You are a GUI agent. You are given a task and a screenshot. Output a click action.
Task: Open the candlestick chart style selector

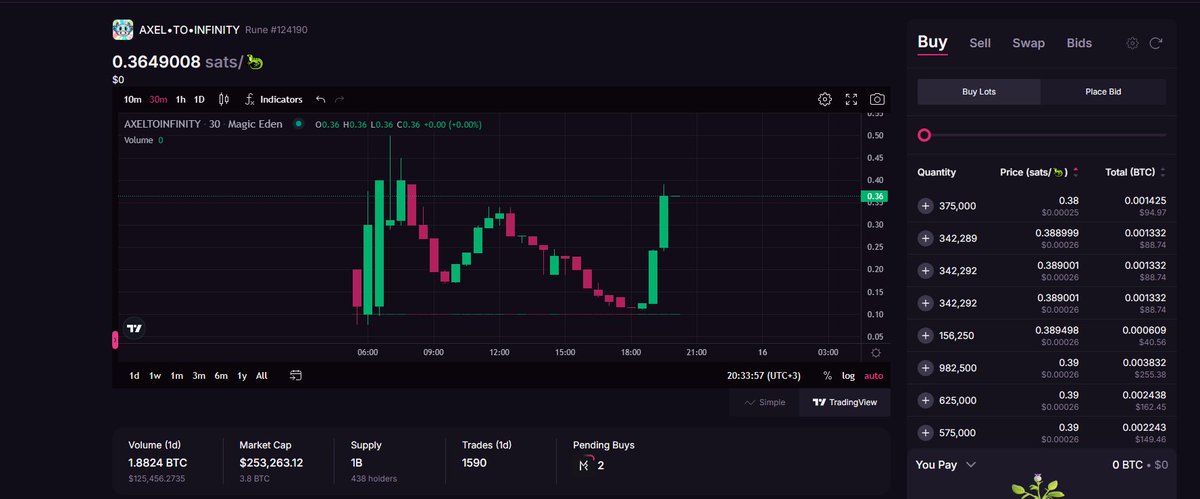click(x=223, y=99)
